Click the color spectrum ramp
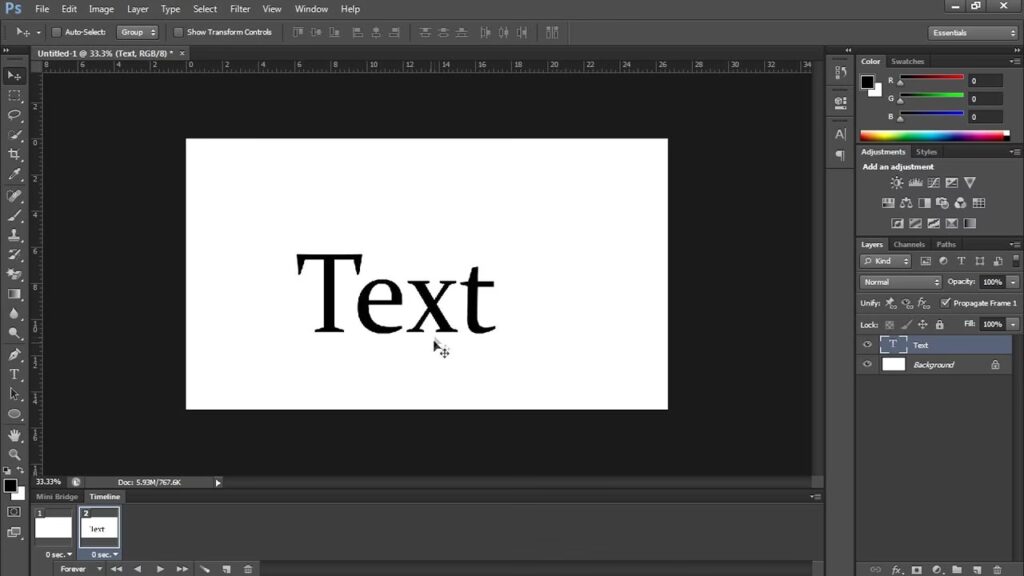The height and width of the screenshot is (576, 1024). click(935, 136)
